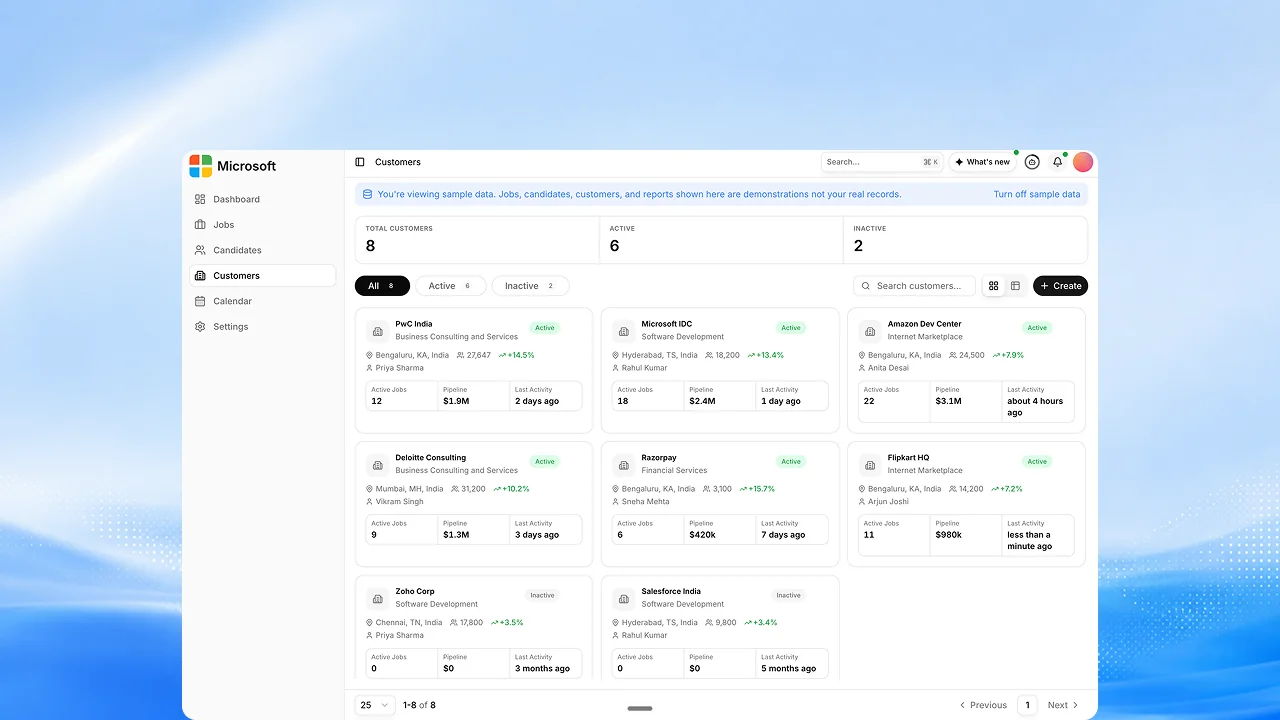The height and width of the screenshot is (720, 1280).
Task: Focus the Search customers field
Action: pyautogui.click(x=914, y=286)
